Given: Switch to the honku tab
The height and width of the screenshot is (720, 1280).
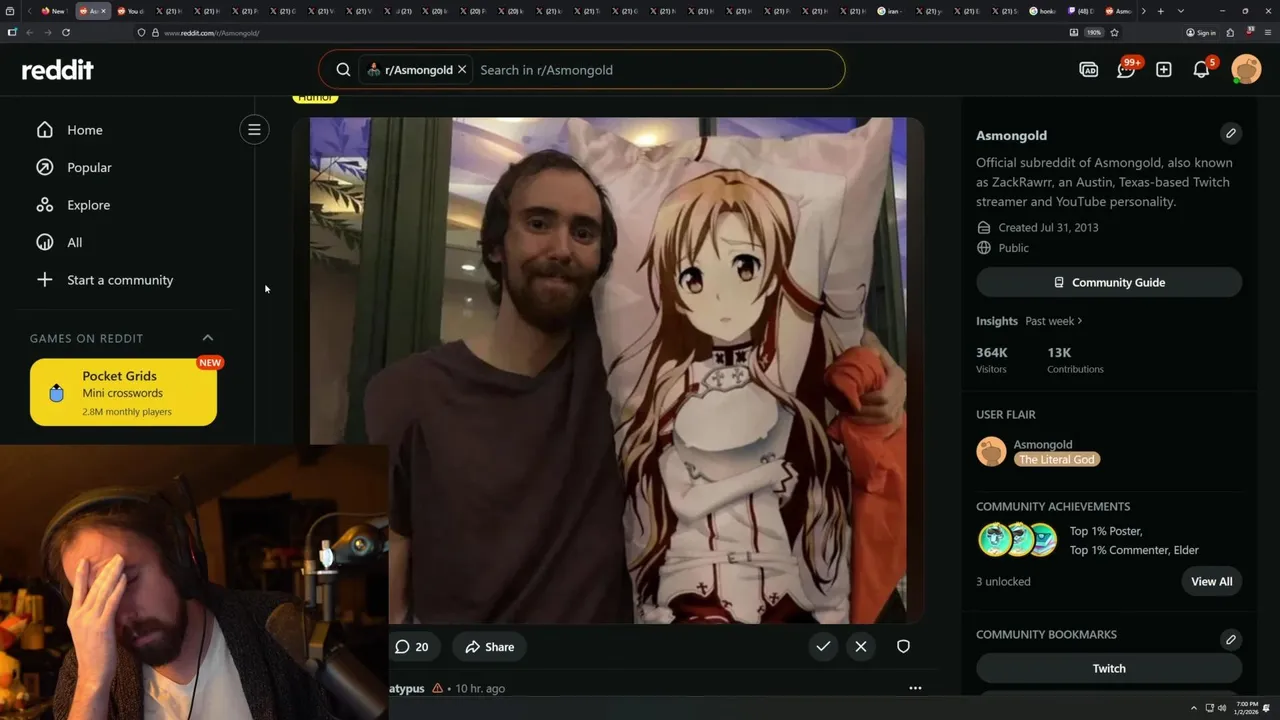Looking at the screenshot, I should point(1044,11).
